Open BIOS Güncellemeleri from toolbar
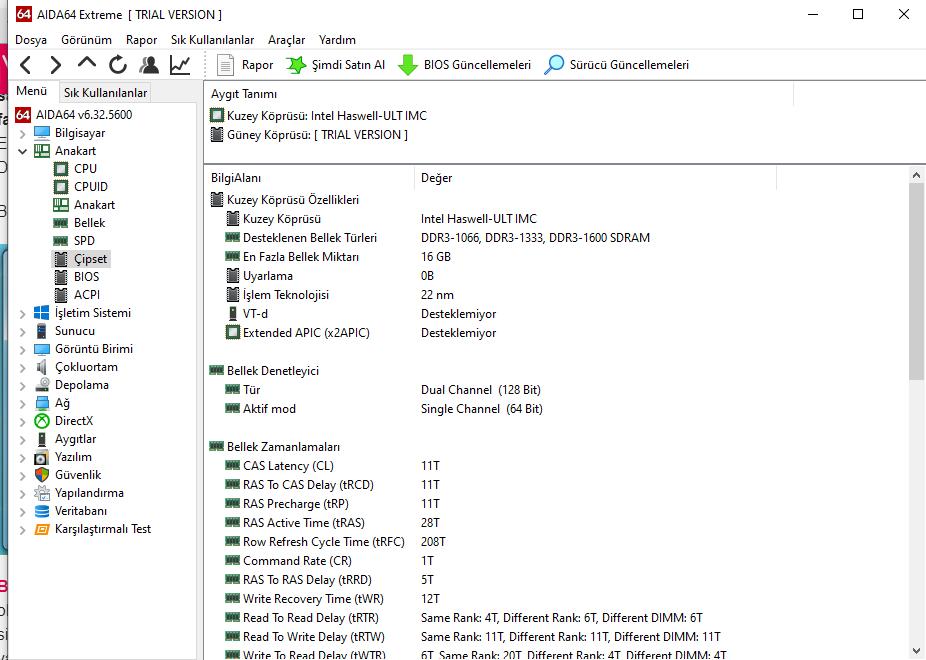926x660 pixels. click(465, 65)
